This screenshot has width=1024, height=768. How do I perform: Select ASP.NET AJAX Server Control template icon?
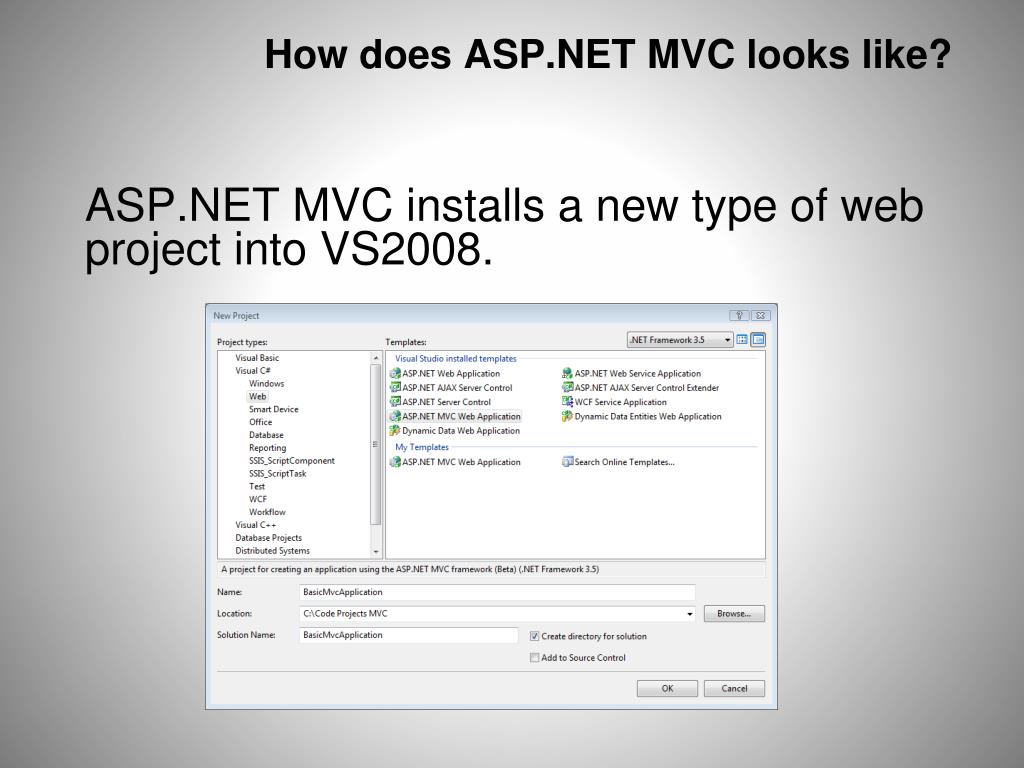coord(395,388)
